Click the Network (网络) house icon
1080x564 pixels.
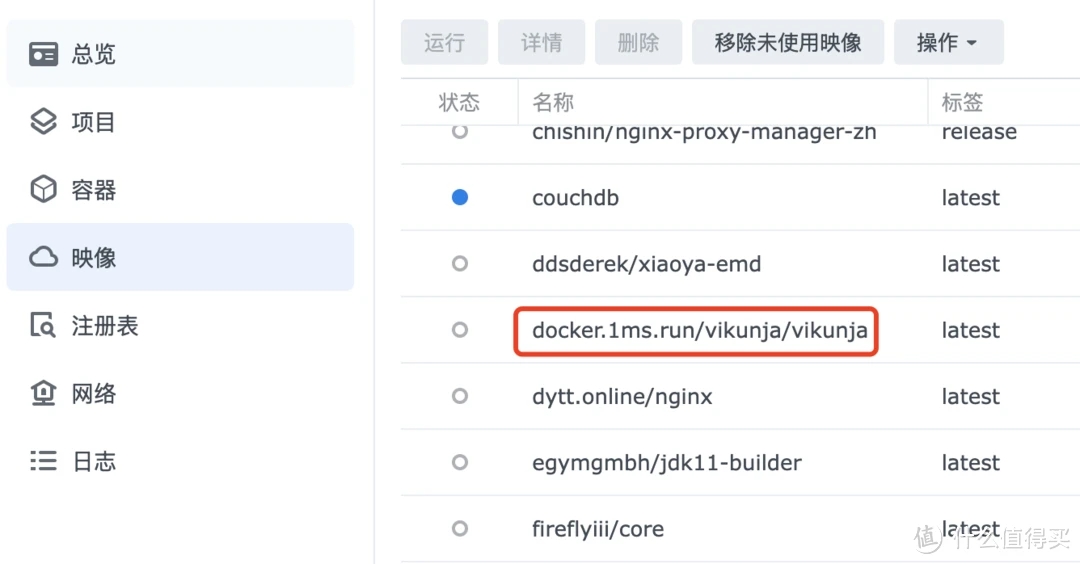43,393
